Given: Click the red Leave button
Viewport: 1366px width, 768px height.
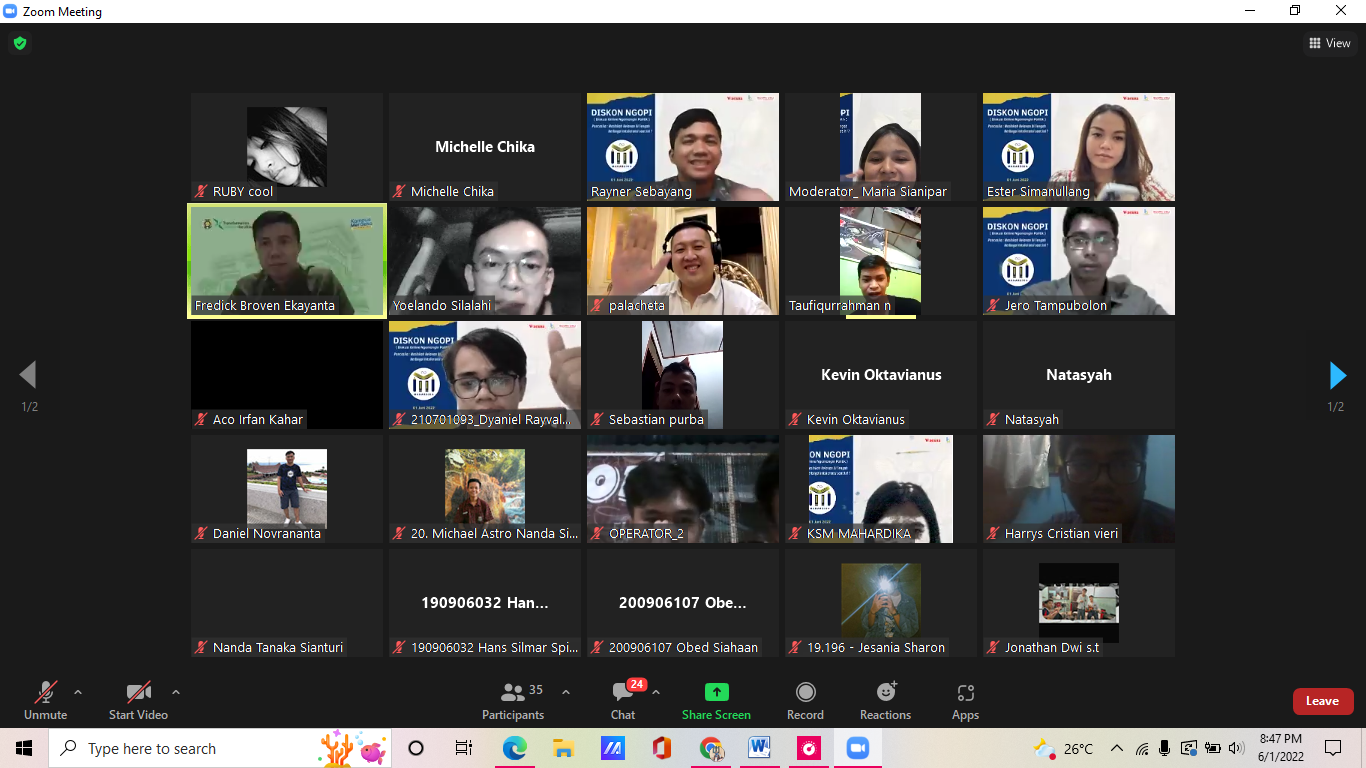Looking at the screenshot, I should 1322,701.
